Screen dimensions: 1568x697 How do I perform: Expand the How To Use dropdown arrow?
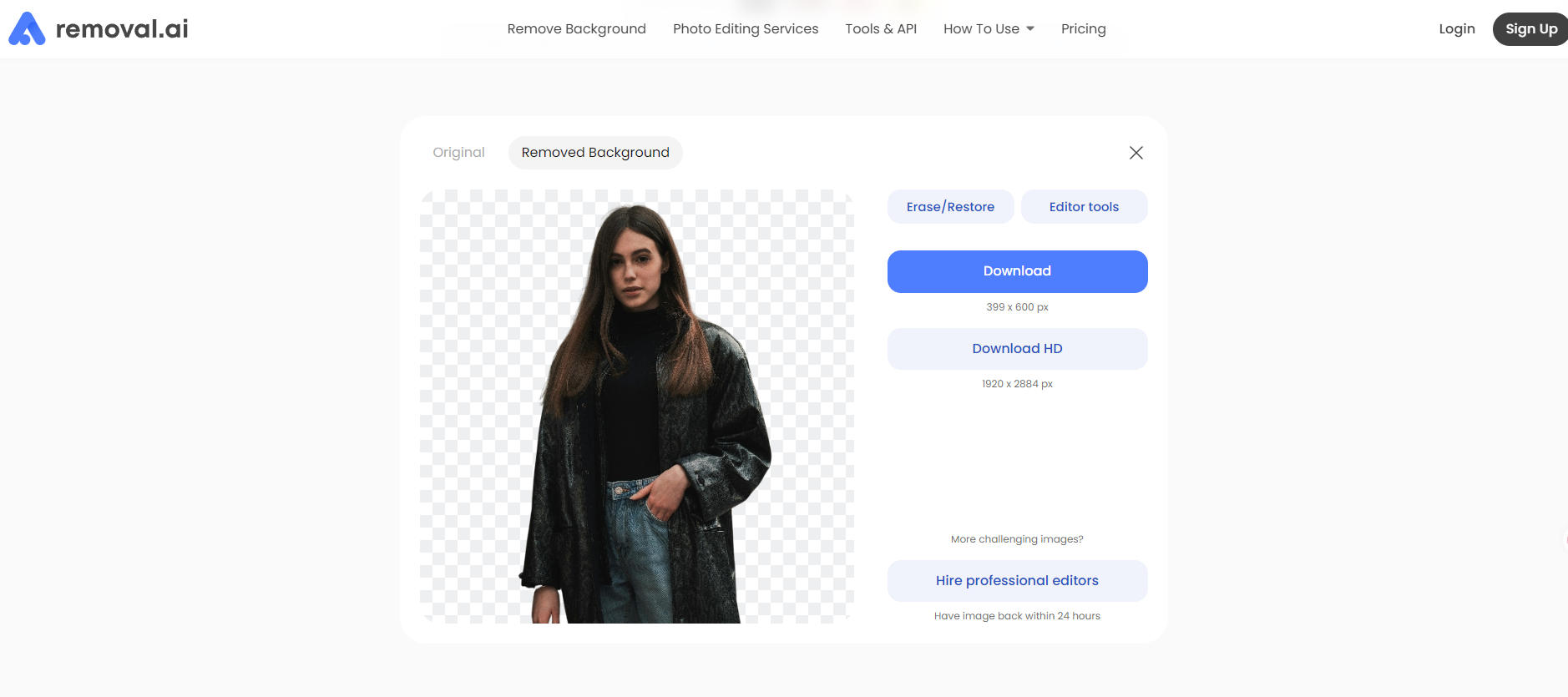point(1030,28)
